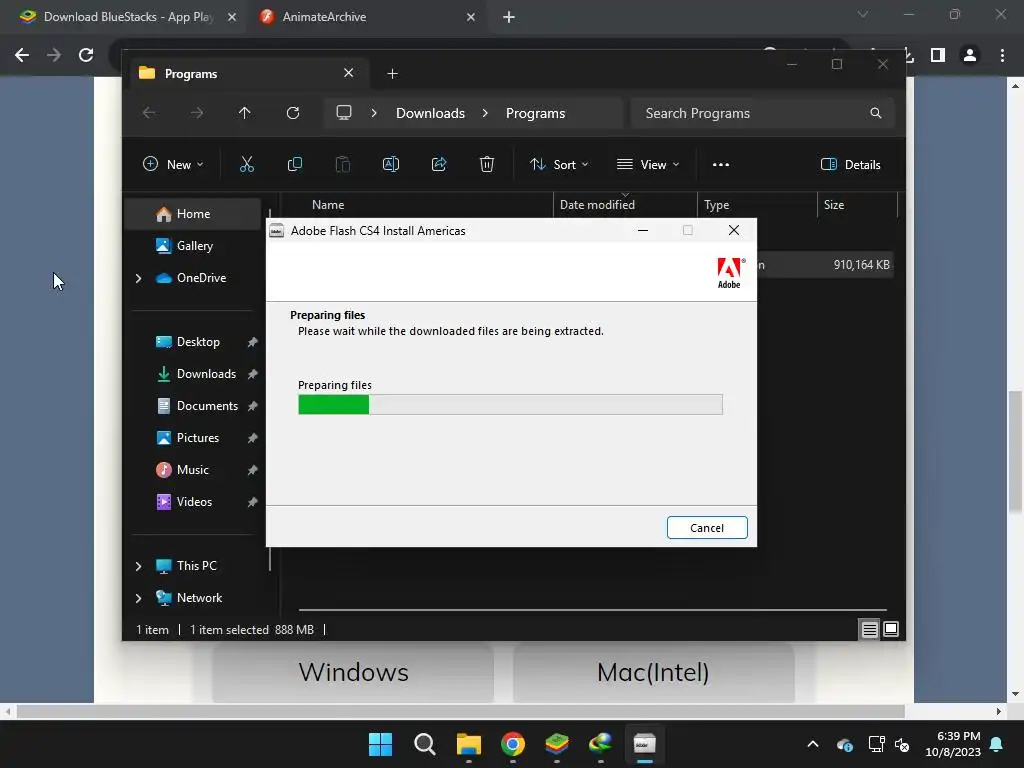Click the Copy icon in Explorer toolbar
Screen dimensions: 1024x768
point(295,165)
